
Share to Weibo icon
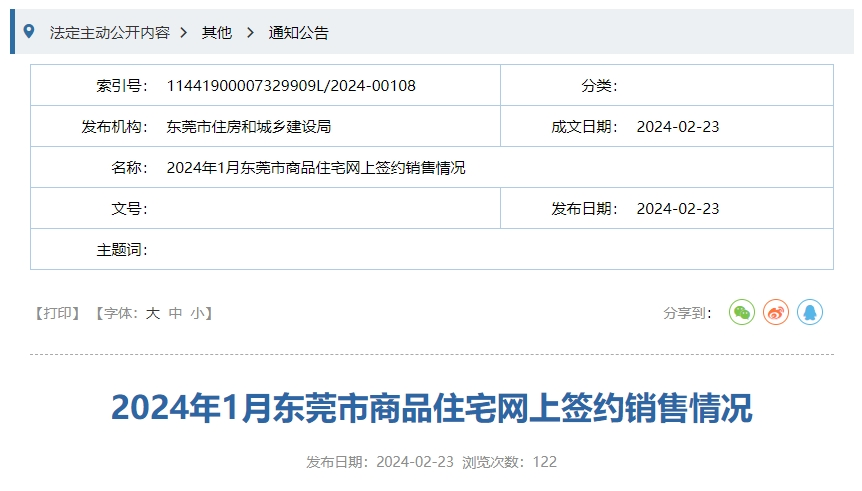(776, 312)
